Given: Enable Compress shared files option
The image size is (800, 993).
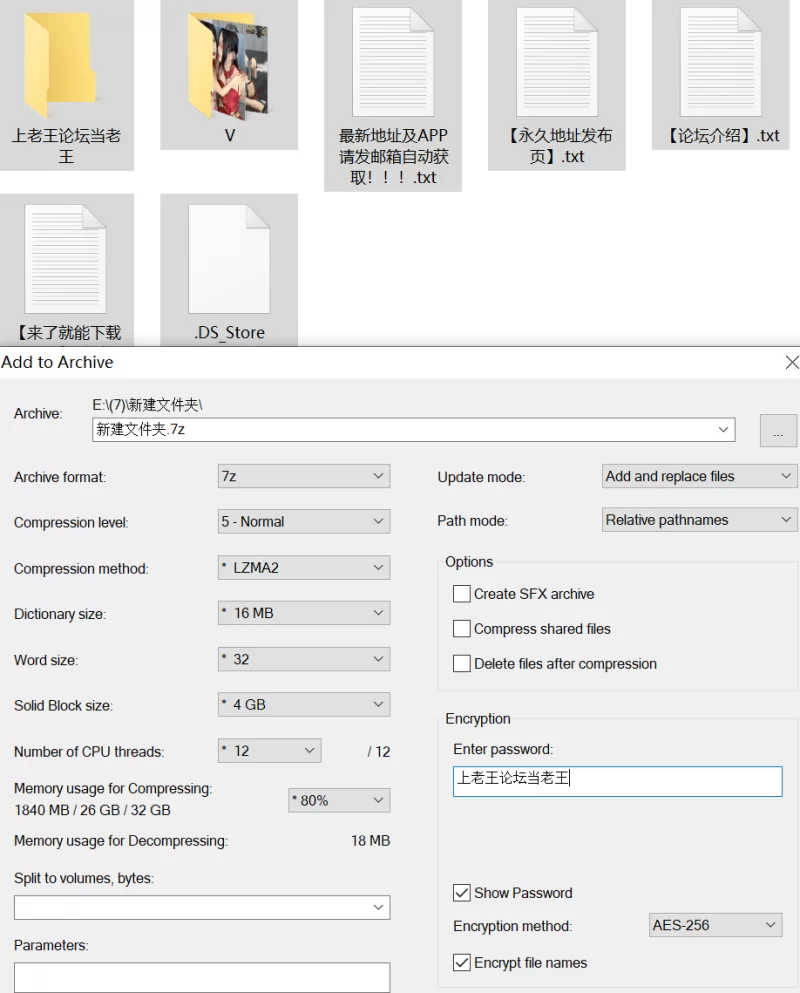Looking at the screenshot, I should point(462,629).
